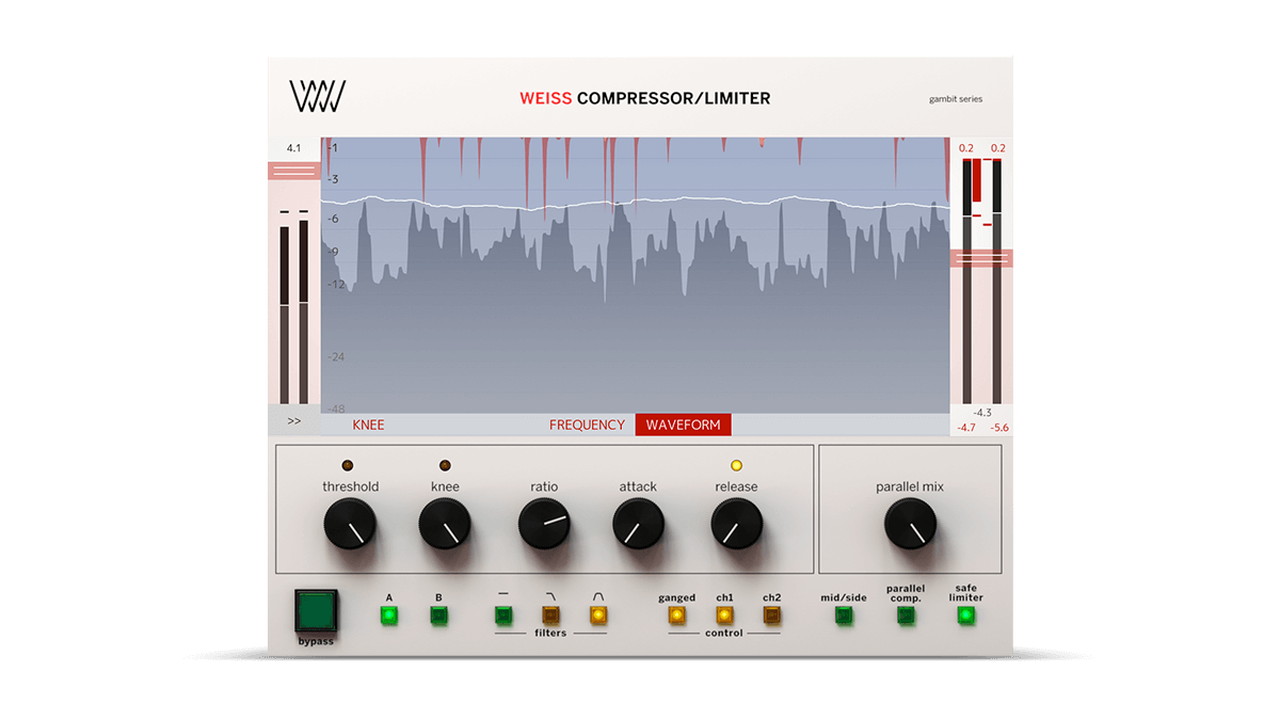Select the WAVEFORM view tab
This screenshot has width=1280, height=704.
click(x=683, y=425)
